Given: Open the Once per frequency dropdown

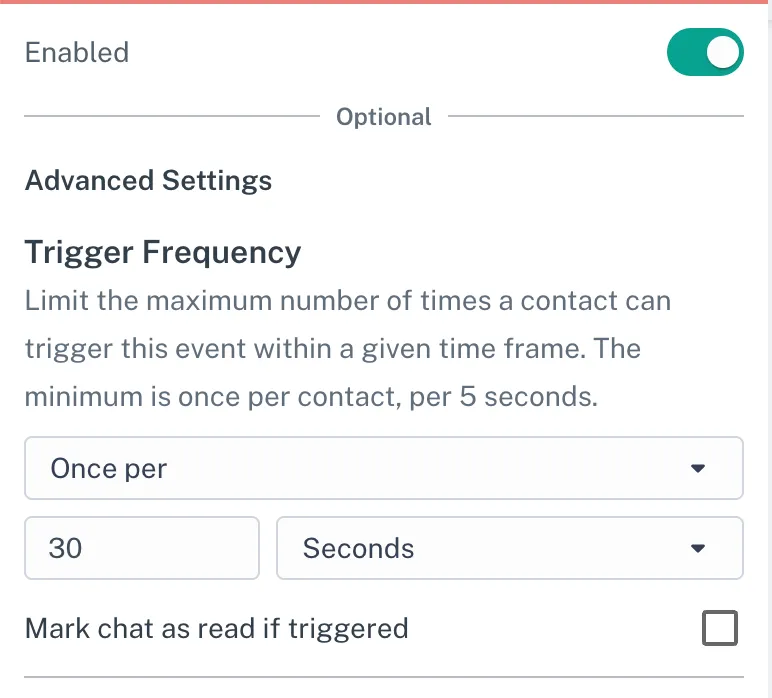Looking at the screenshot, I should 383,468.
